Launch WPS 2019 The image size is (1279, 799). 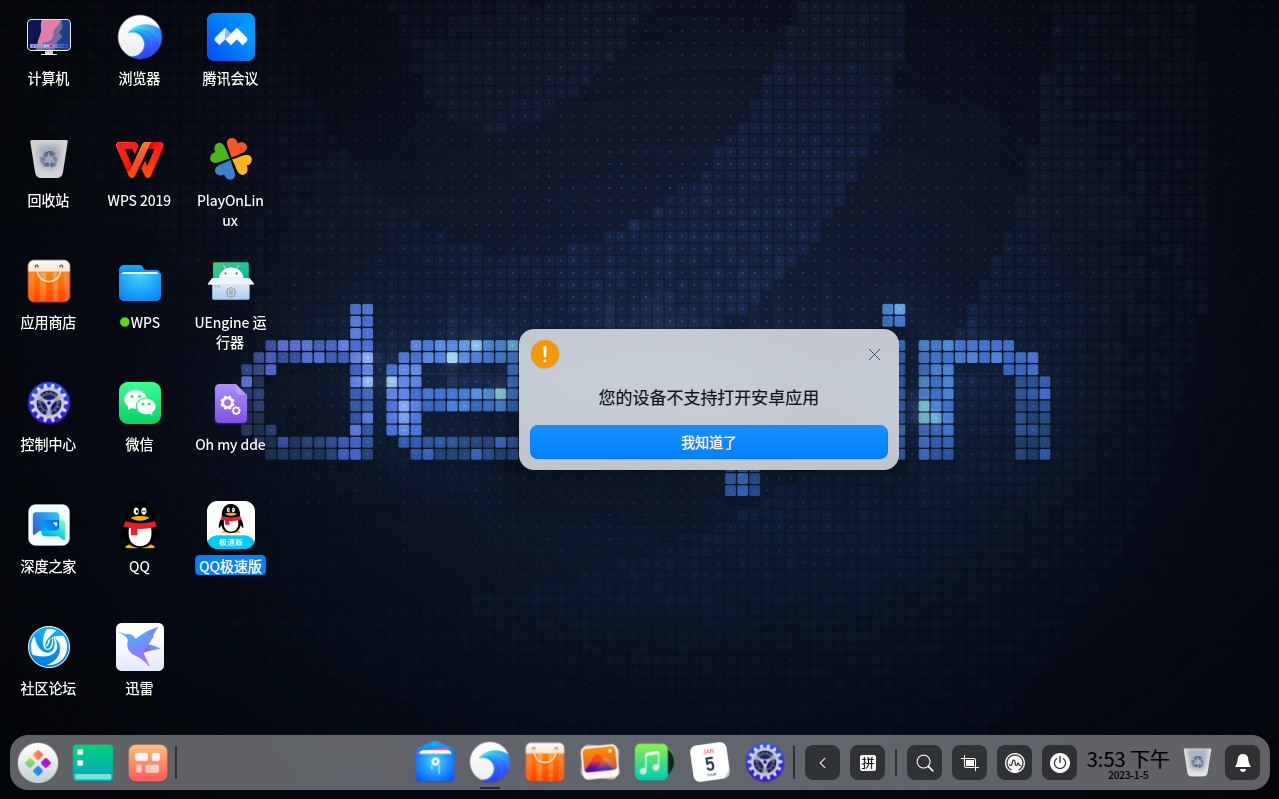coord(139,159)
